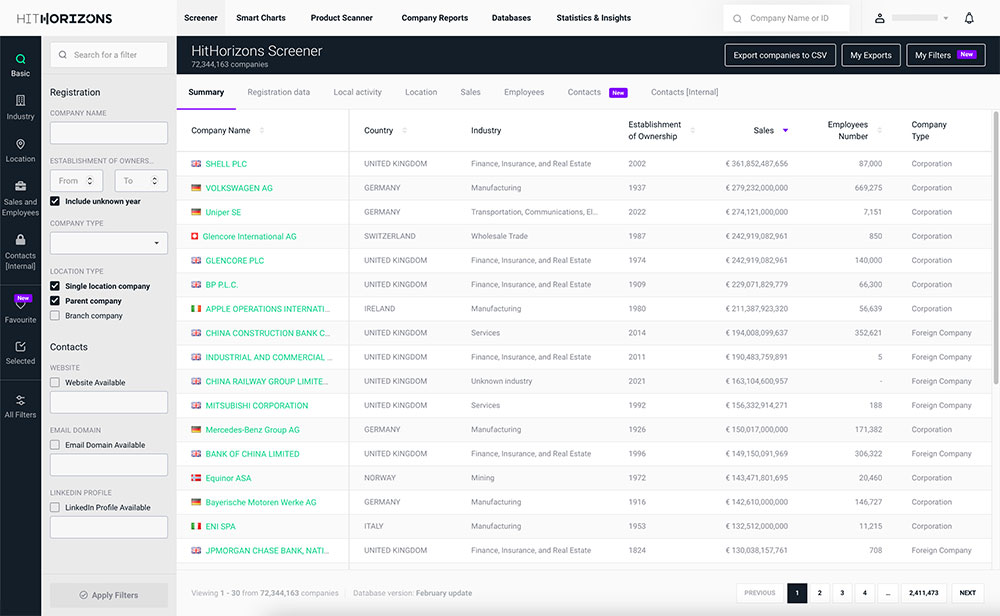This screenshot has width=1000, height=616.
Task: Open the Location filter sidebar icon
Action: 20,150
